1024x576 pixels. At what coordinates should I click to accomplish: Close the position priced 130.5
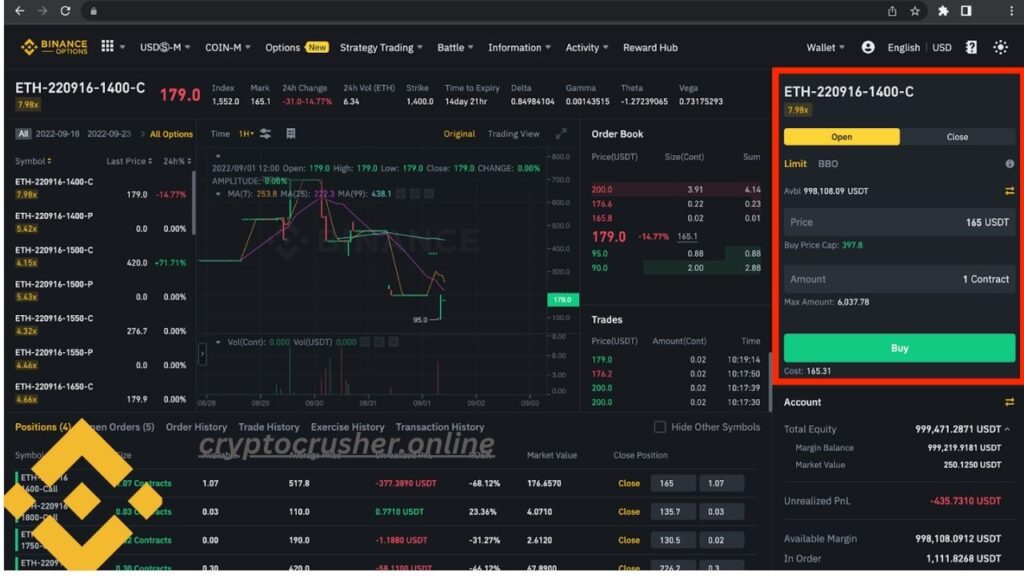click(629, 540)
